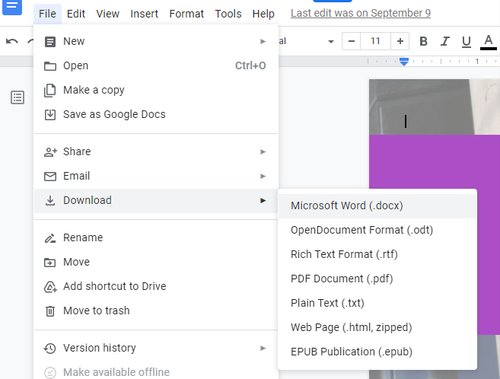The height and width of the screenshot is (379, 500).
Task: Click the Rename pencil icon
Action: click(x=50, y=238)
